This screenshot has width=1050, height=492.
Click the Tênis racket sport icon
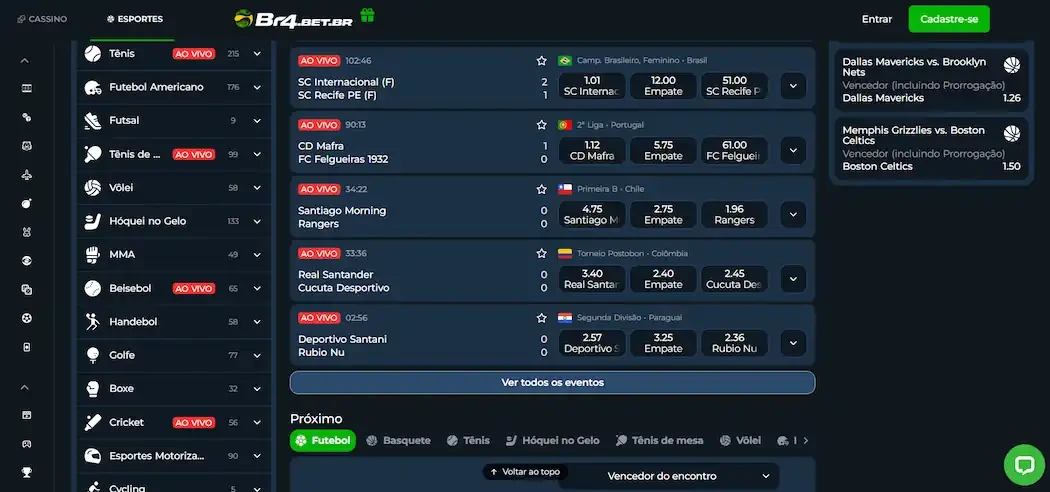pos(92,54)
